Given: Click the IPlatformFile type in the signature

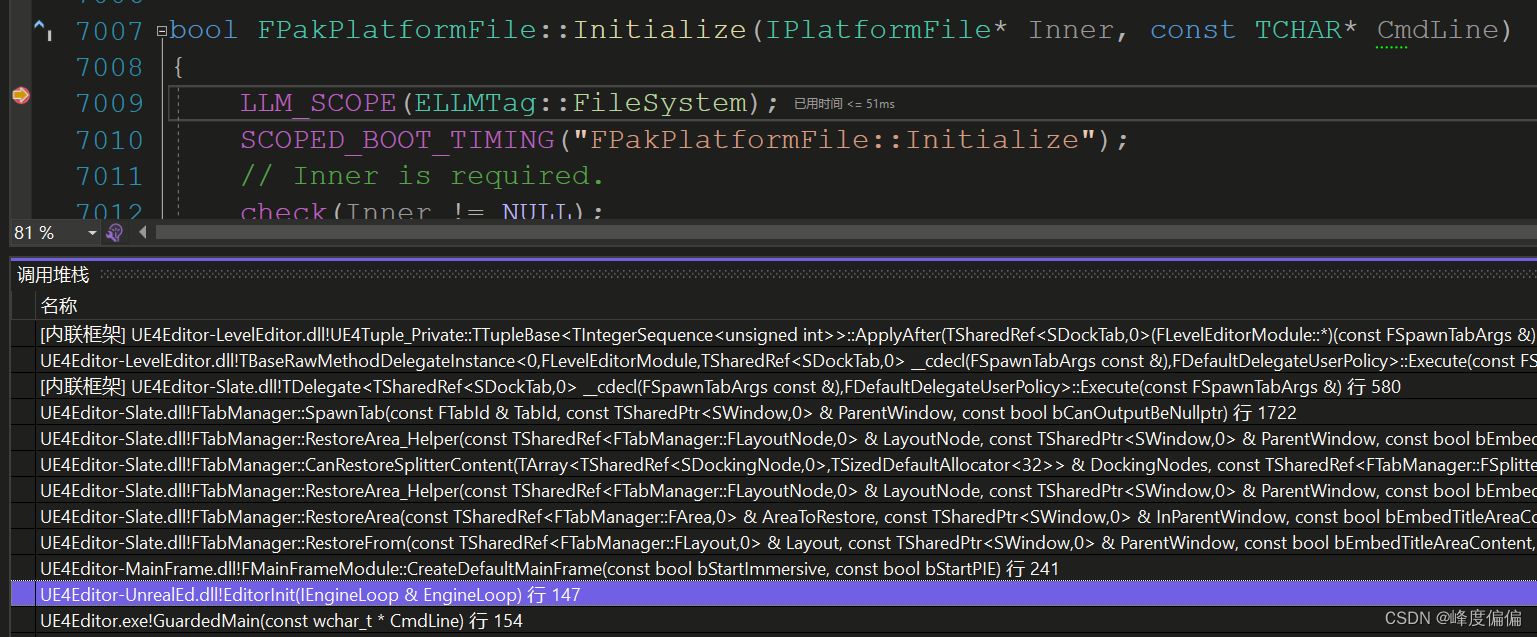Looking at the screenshot, I should click(879, 31).
